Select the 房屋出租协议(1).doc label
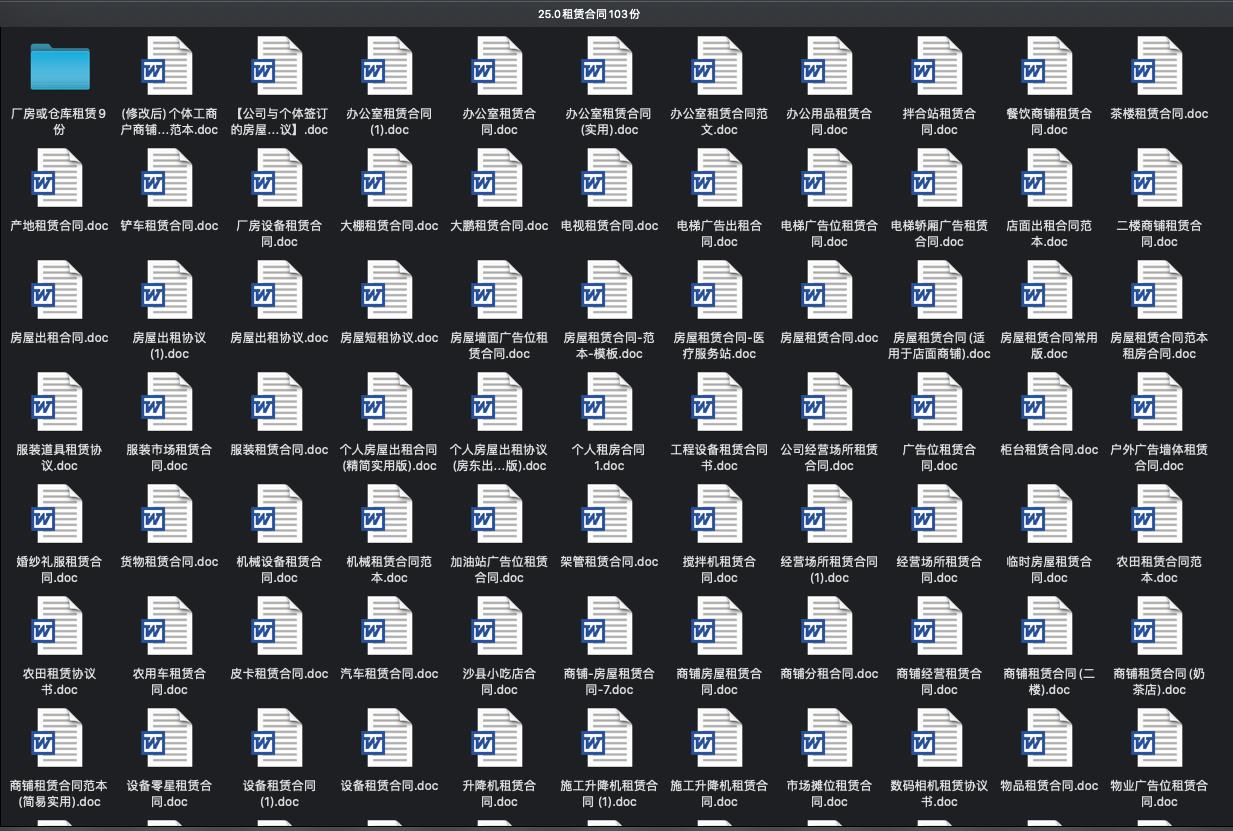The width and height of the screenshot is (1233, 831). [x=169, y=346]
